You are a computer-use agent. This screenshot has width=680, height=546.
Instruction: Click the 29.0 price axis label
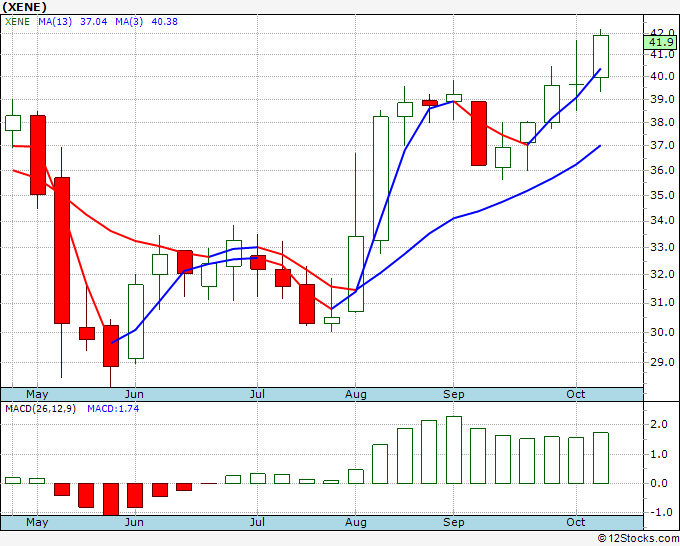(663, 362)
